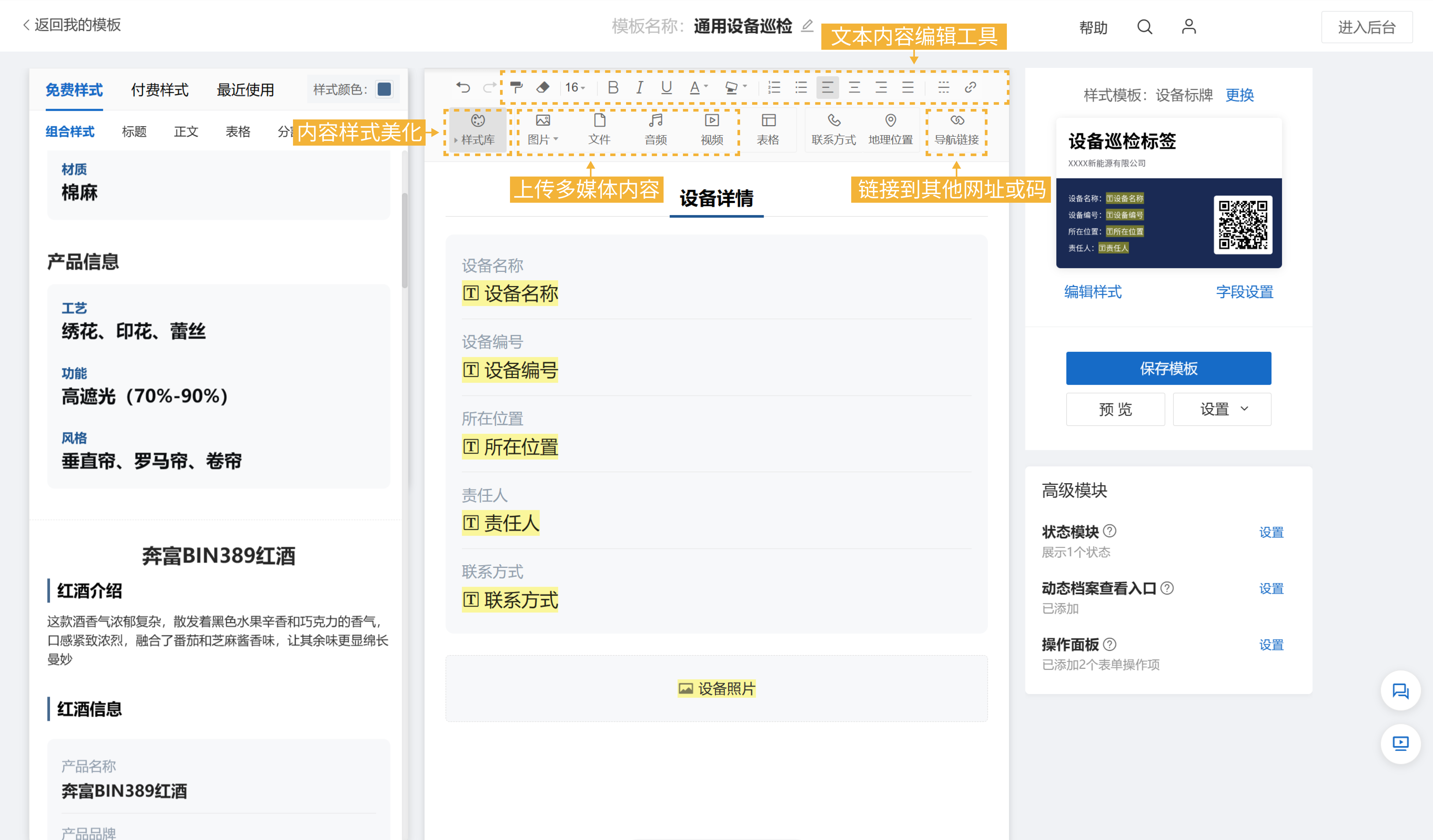This screenshot has height=840, width=1433.
Task: Insert a dashed divider line
Action: [x=943, y=87]
